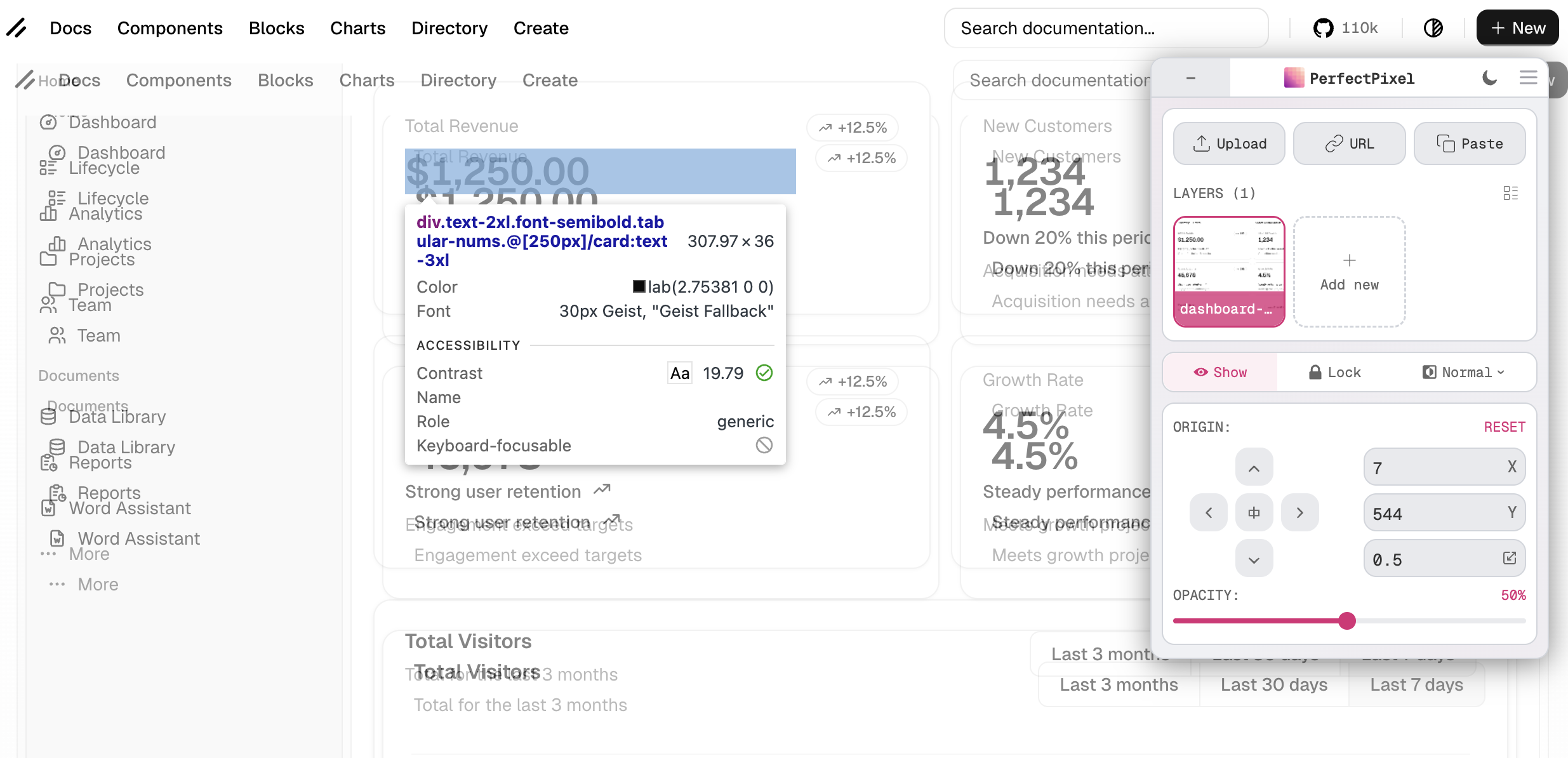Open the Components menu item
The image size is (1568, 758).
pyautogui.click(x=169, y=28)
